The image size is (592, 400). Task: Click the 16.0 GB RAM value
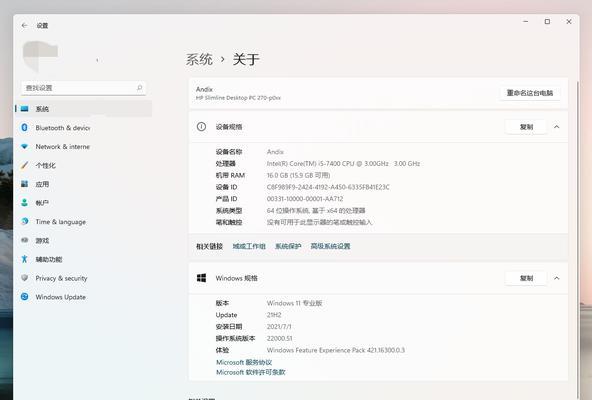tap(298, 175)
